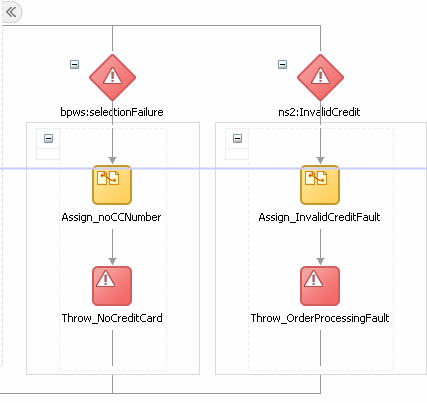Click the Assign_InvalidCreditFault label

[319, 217]
